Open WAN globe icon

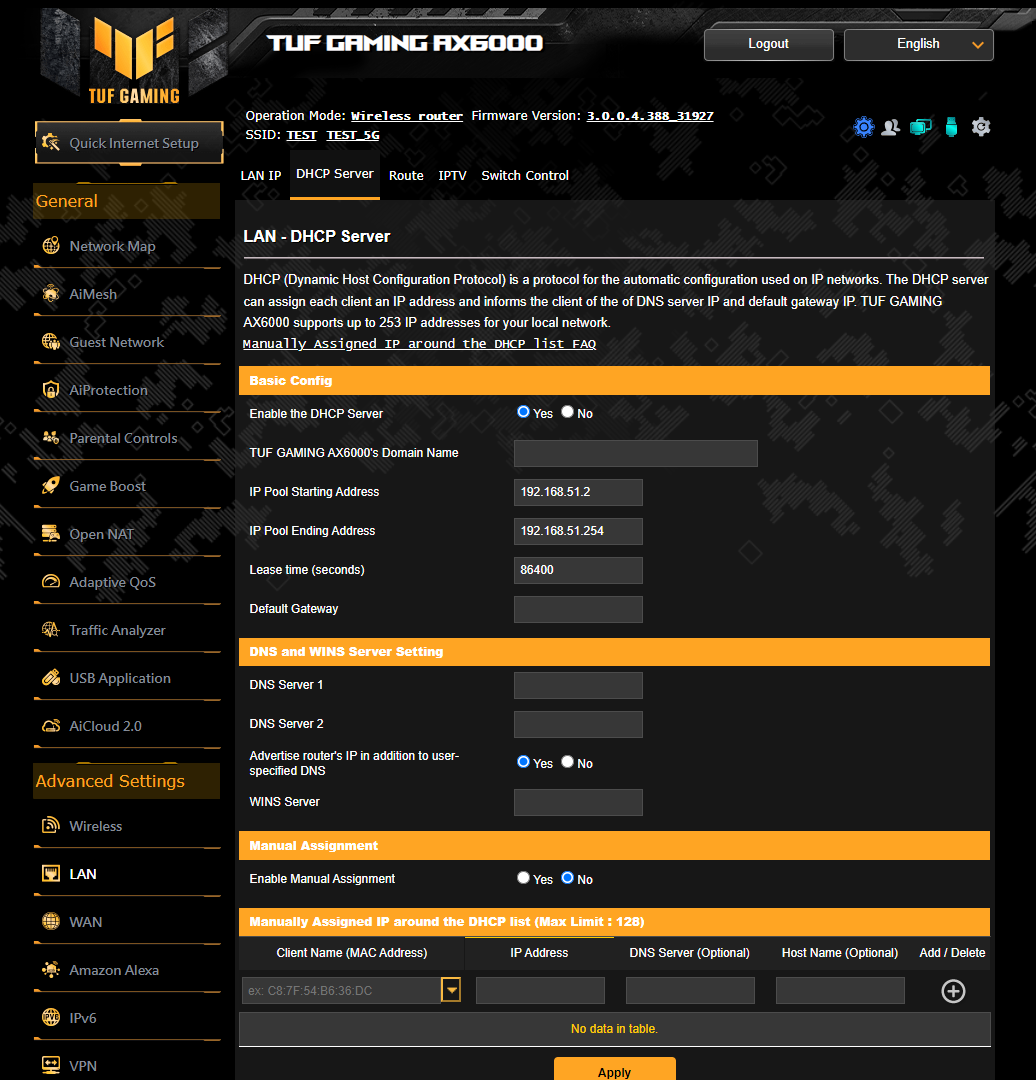[51, 922]
